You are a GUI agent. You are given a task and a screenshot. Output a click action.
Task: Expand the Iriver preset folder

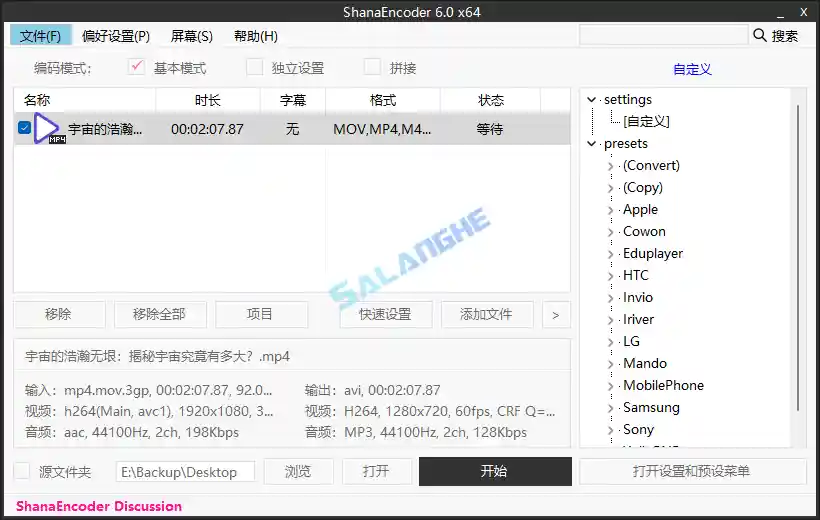pyautogui.click(x=610, y=320)
